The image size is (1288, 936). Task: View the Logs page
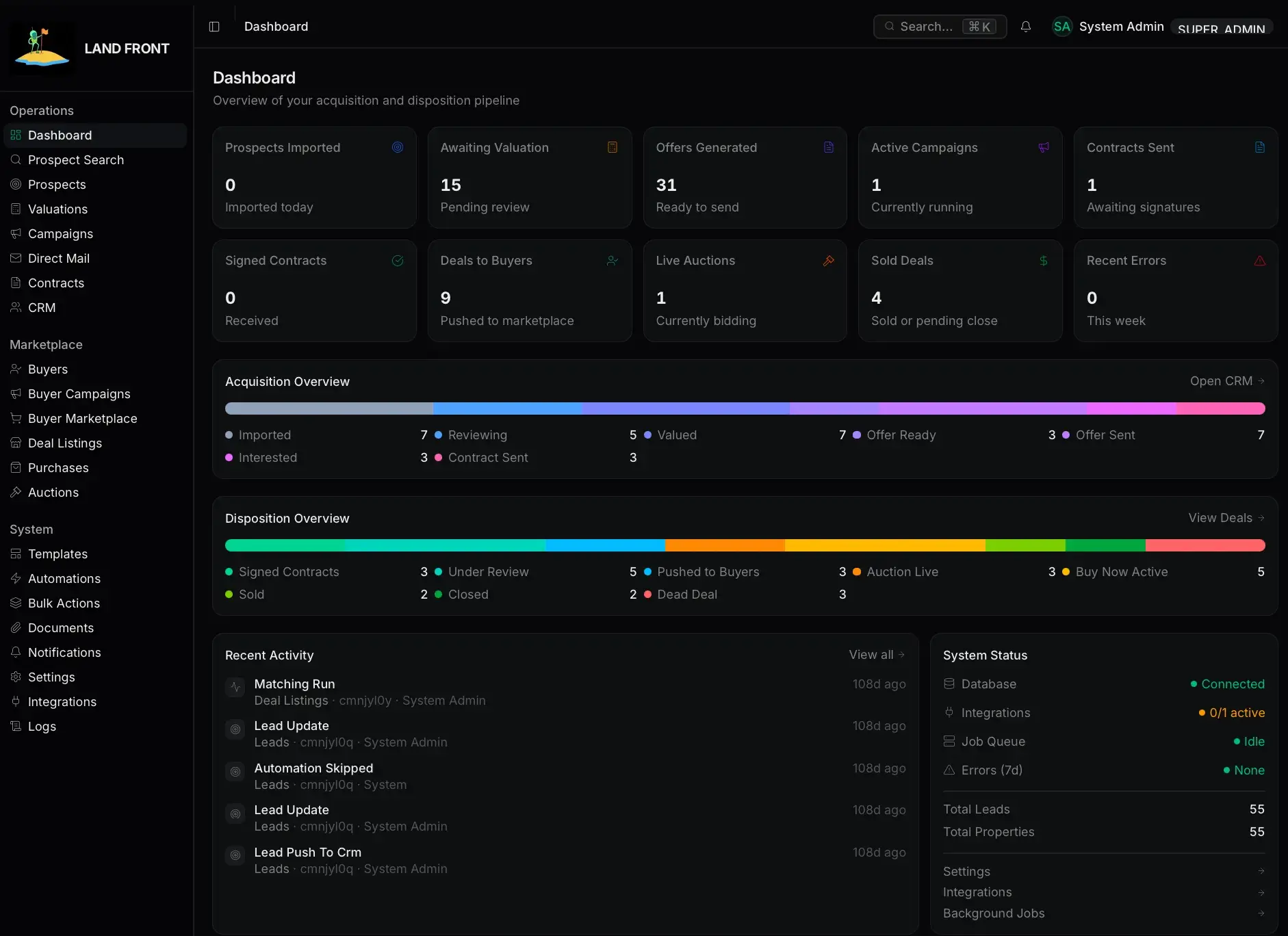tap(95, 727)
